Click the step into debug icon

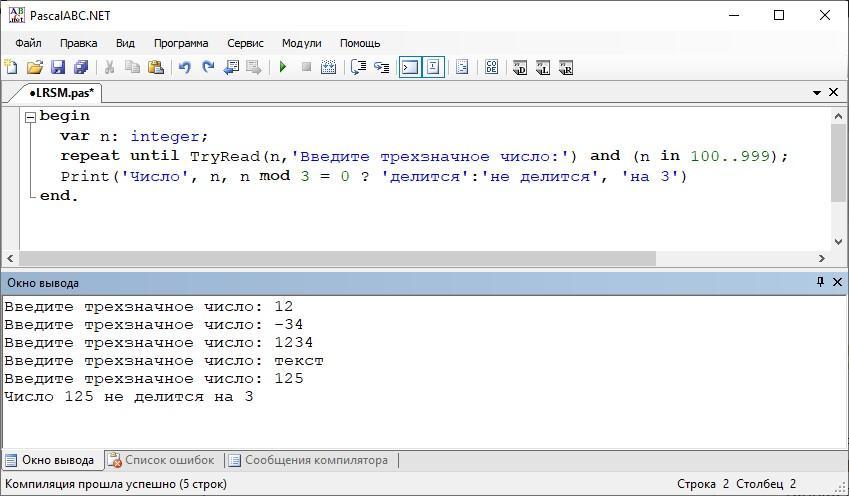point(382,67)
